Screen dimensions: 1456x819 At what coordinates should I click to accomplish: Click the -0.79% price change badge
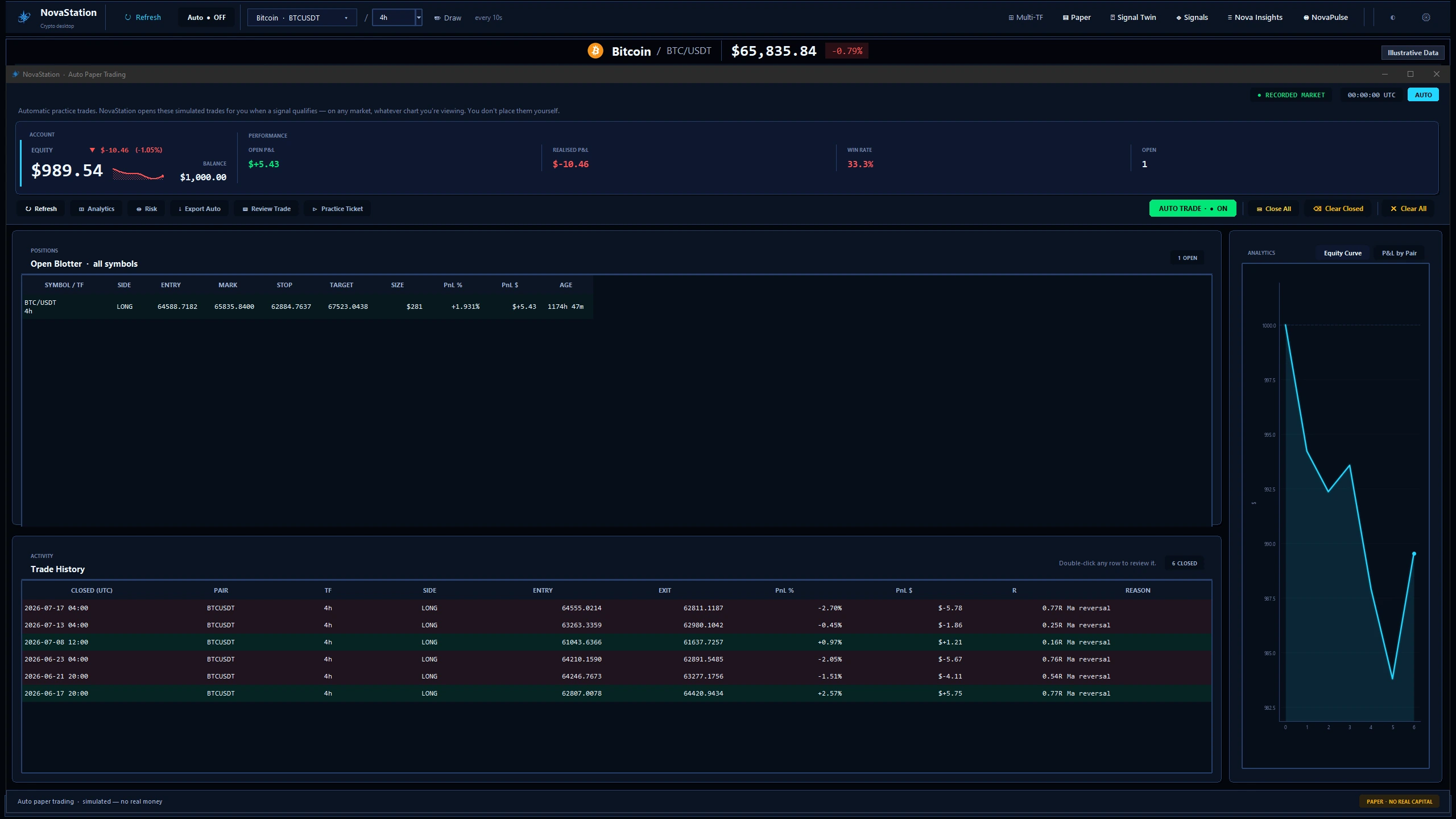pyautogui.click(x=847, y=51)
